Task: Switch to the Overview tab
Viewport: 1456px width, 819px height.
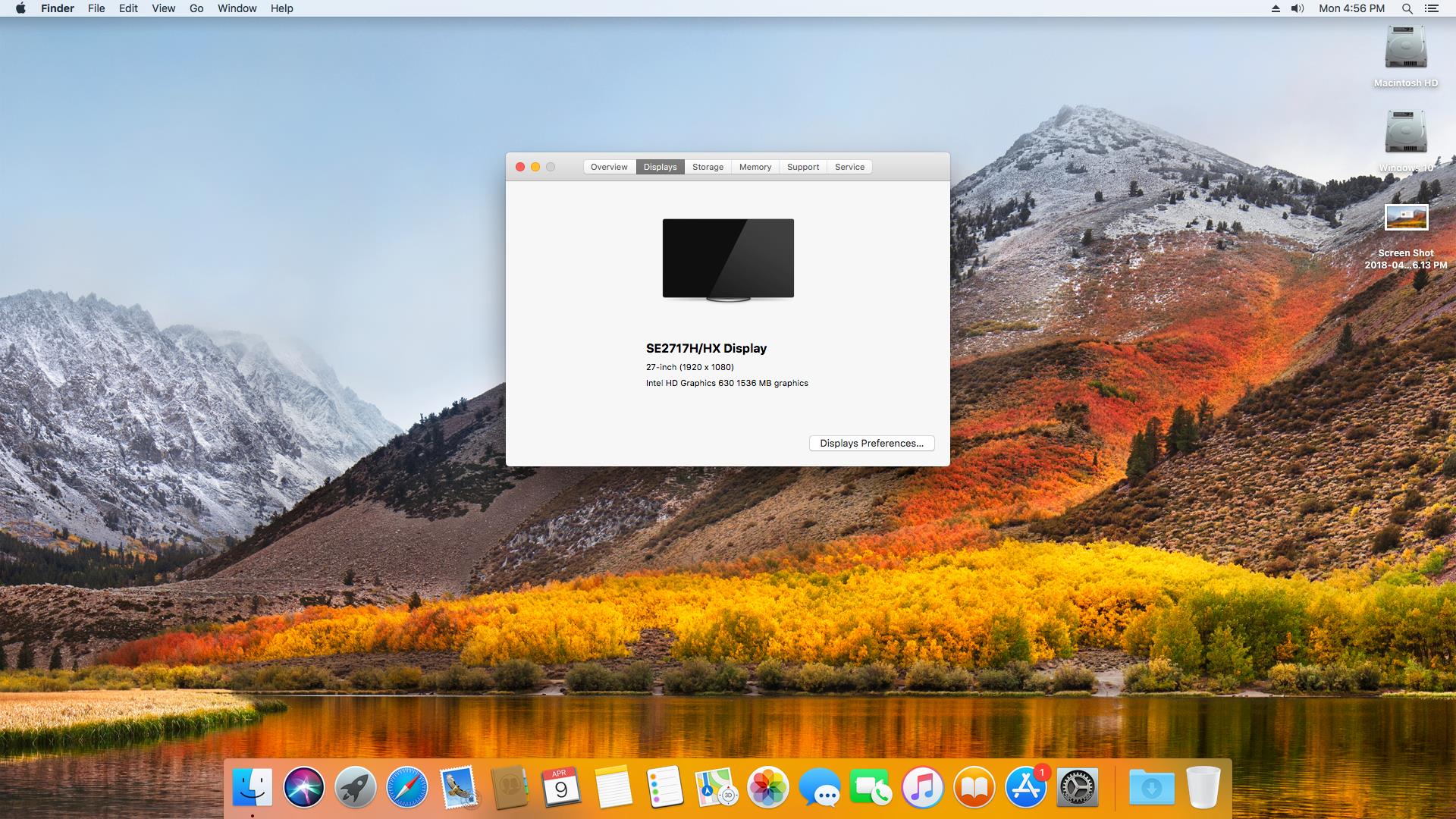Action: coord(609,167)
